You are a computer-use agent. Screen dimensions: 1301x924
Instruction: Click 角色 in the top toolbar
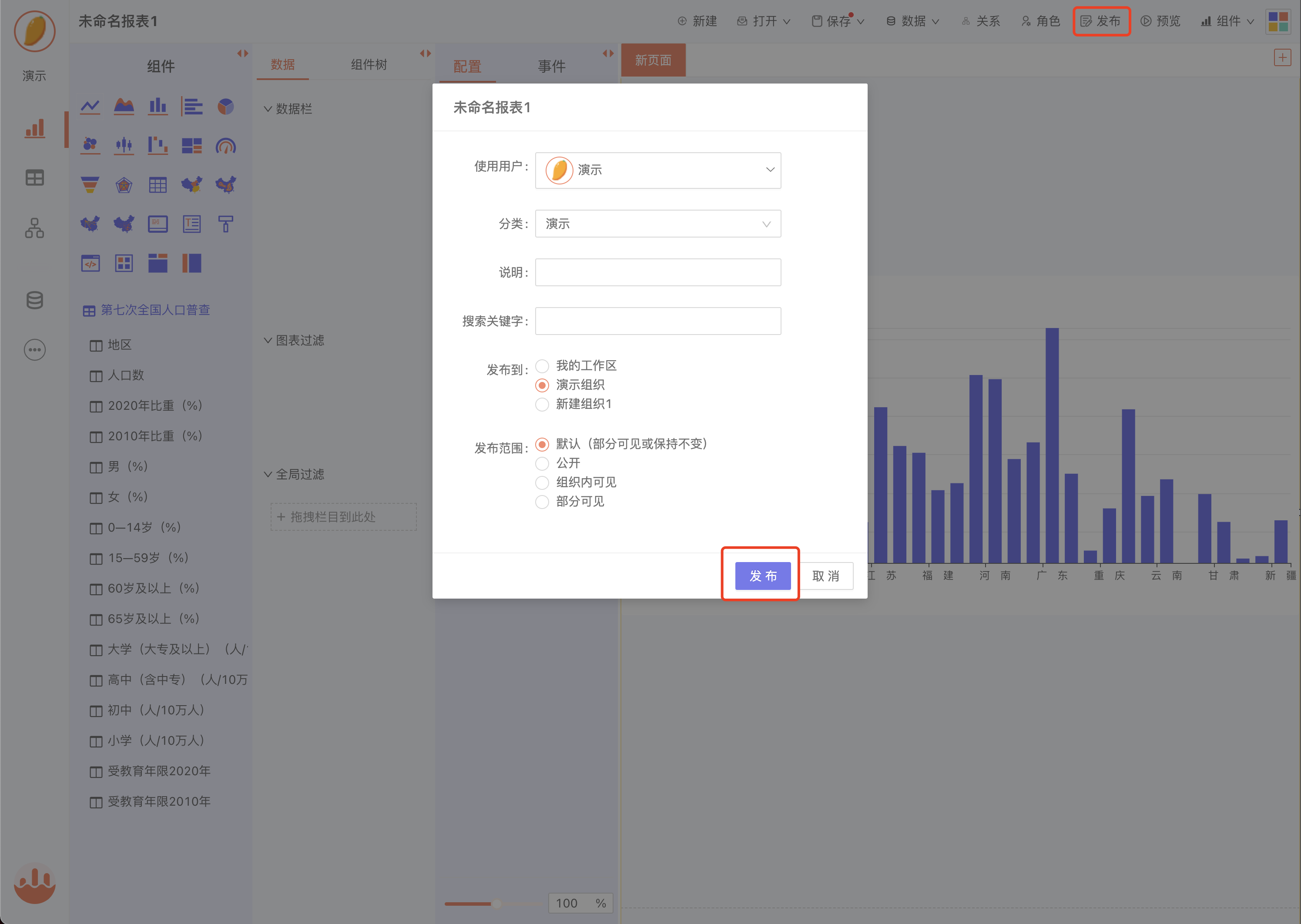(x=1040, y=21)
